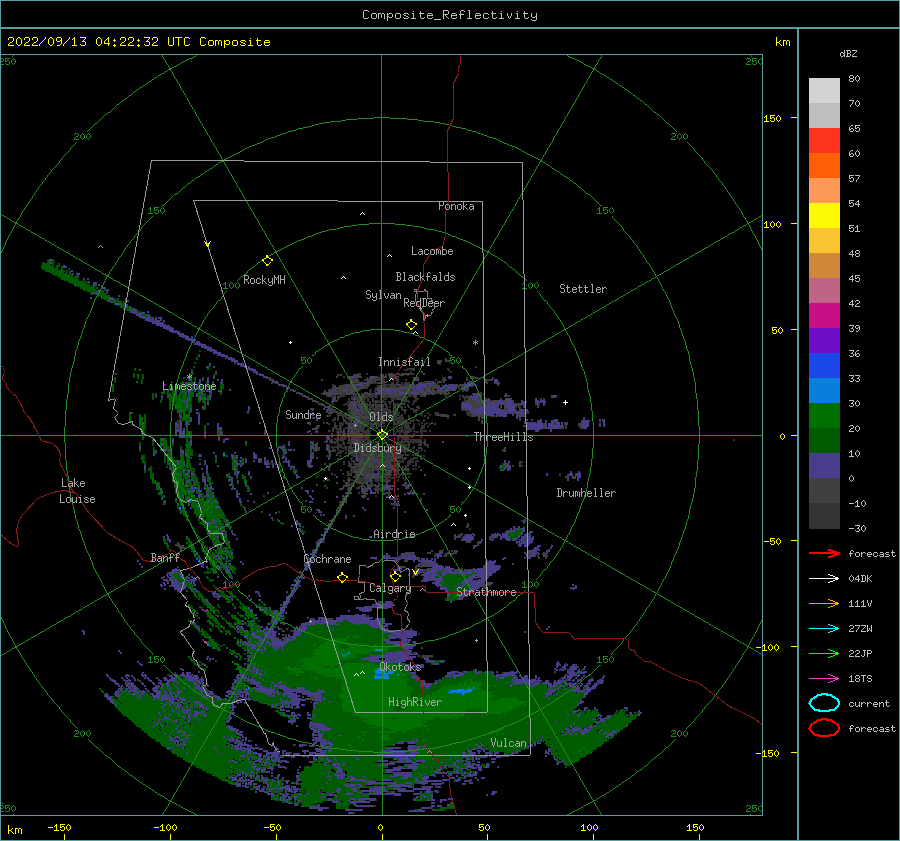900x841 pixels.
Task: Click yellow V marker northeast of Calgary
Action: (416, 572)
